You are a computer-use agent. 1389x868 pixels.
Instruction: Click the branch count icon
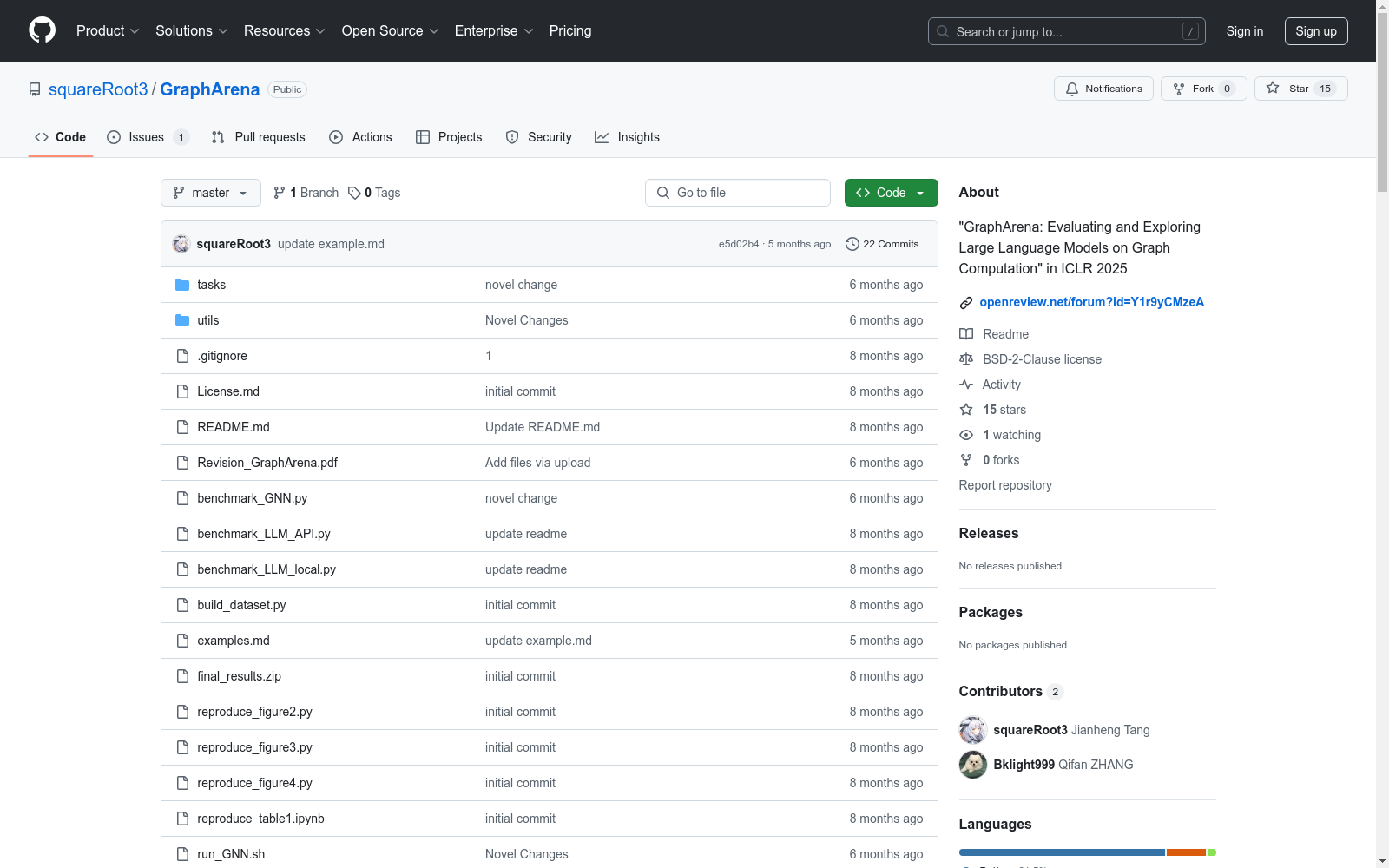click(x=280, y=193)
